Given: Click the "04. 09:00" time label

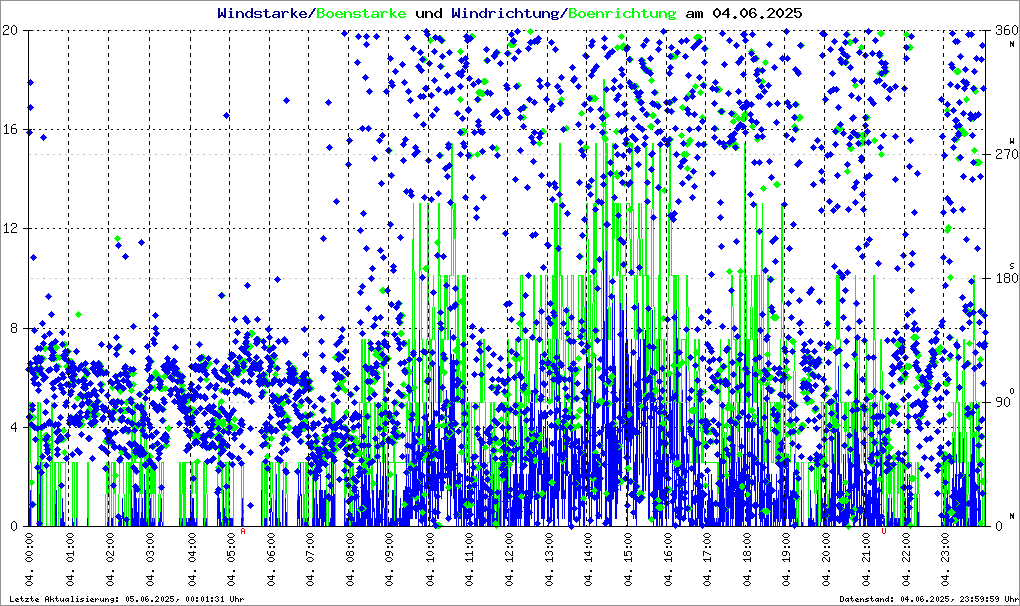Looking at the screenshot, I should (389, 560).
